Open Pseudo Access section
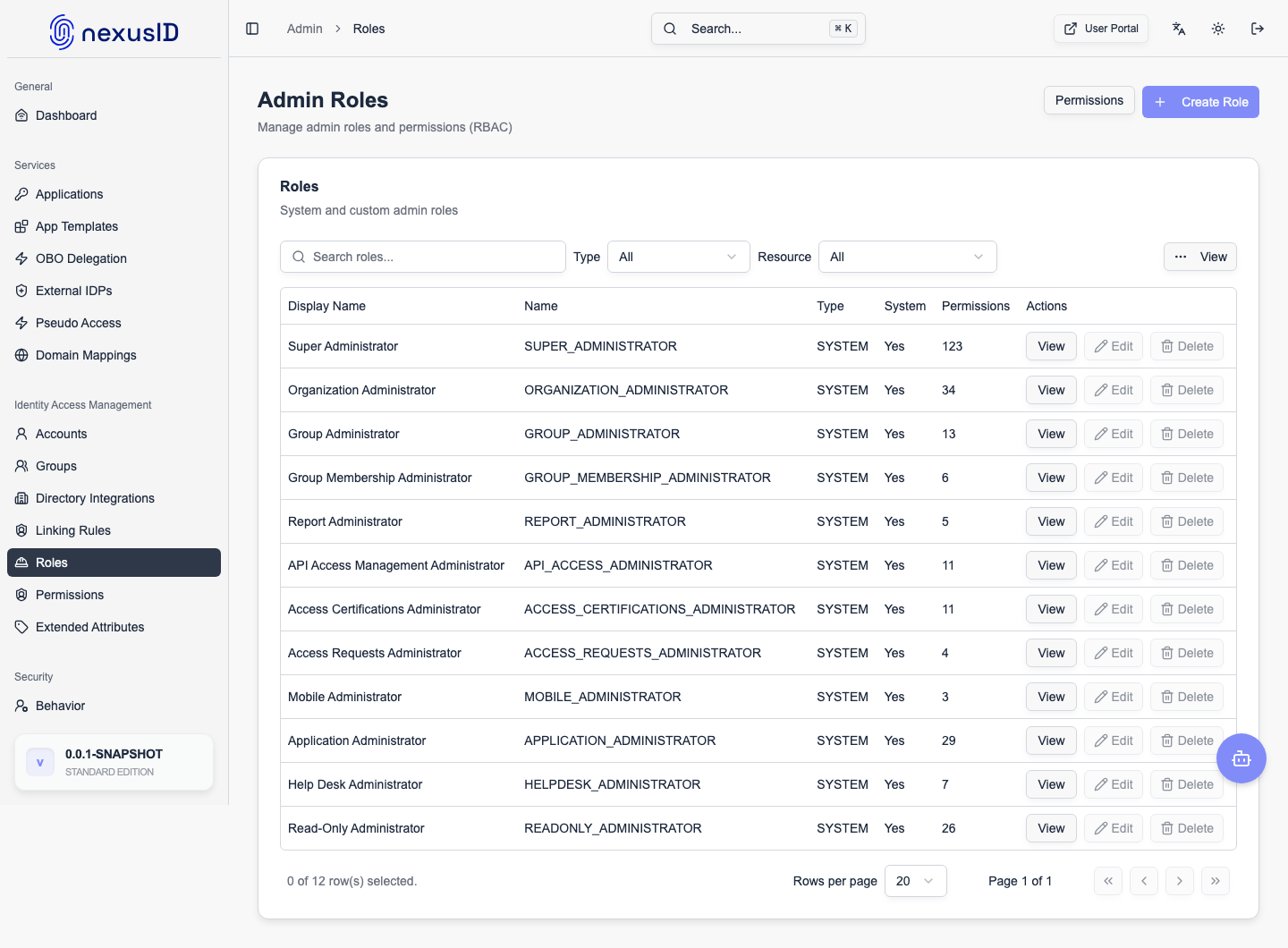This screenshot has height=948, width=1288. 114,323
